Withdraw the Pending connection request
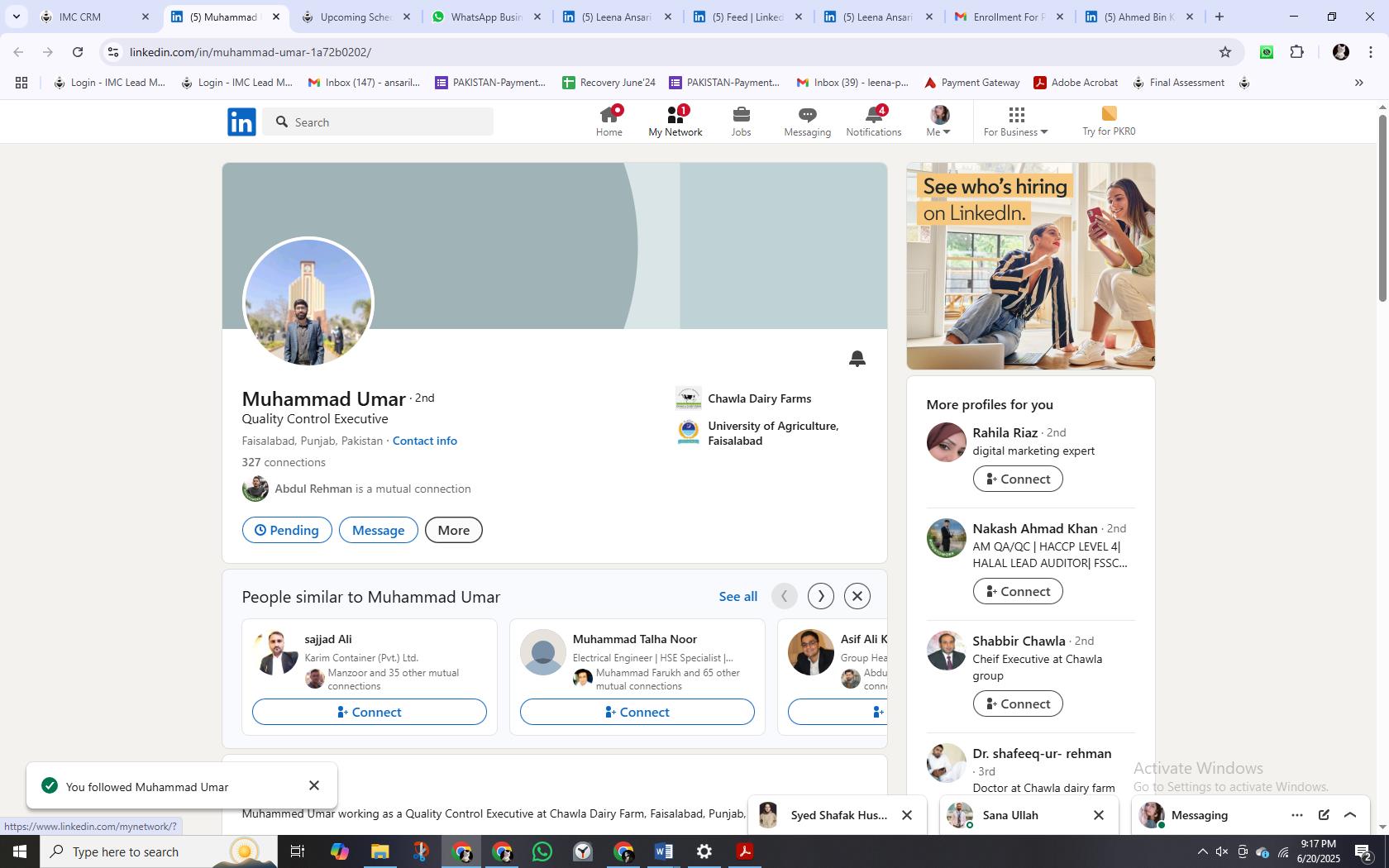This screenshot has height=868, width=1389. click(287, 530)
